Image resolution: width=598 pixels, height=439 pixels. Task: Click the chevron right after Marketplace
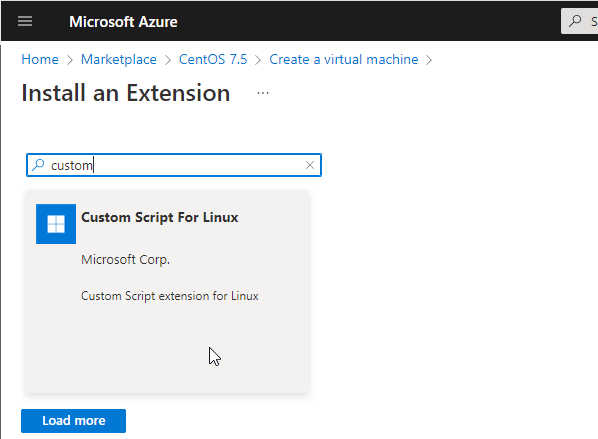pos(168,60)
